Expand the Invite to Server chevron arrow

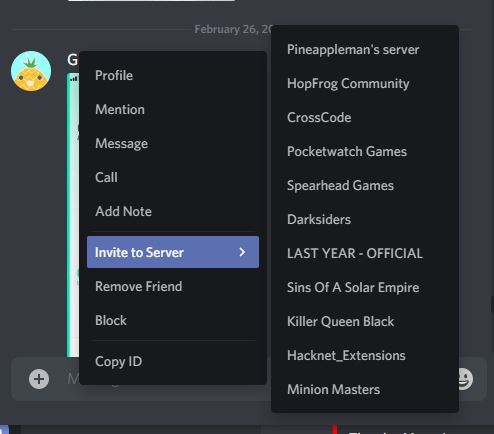click(x=242, y=252)
